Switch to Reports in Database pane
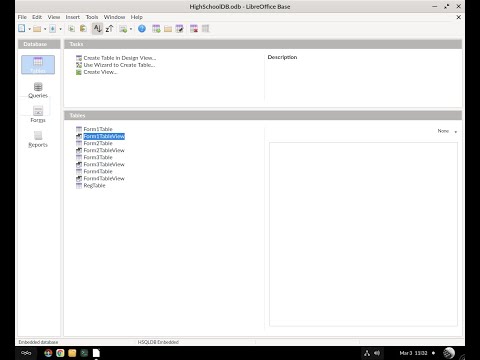The image size is (480, 360). [38, 139]
